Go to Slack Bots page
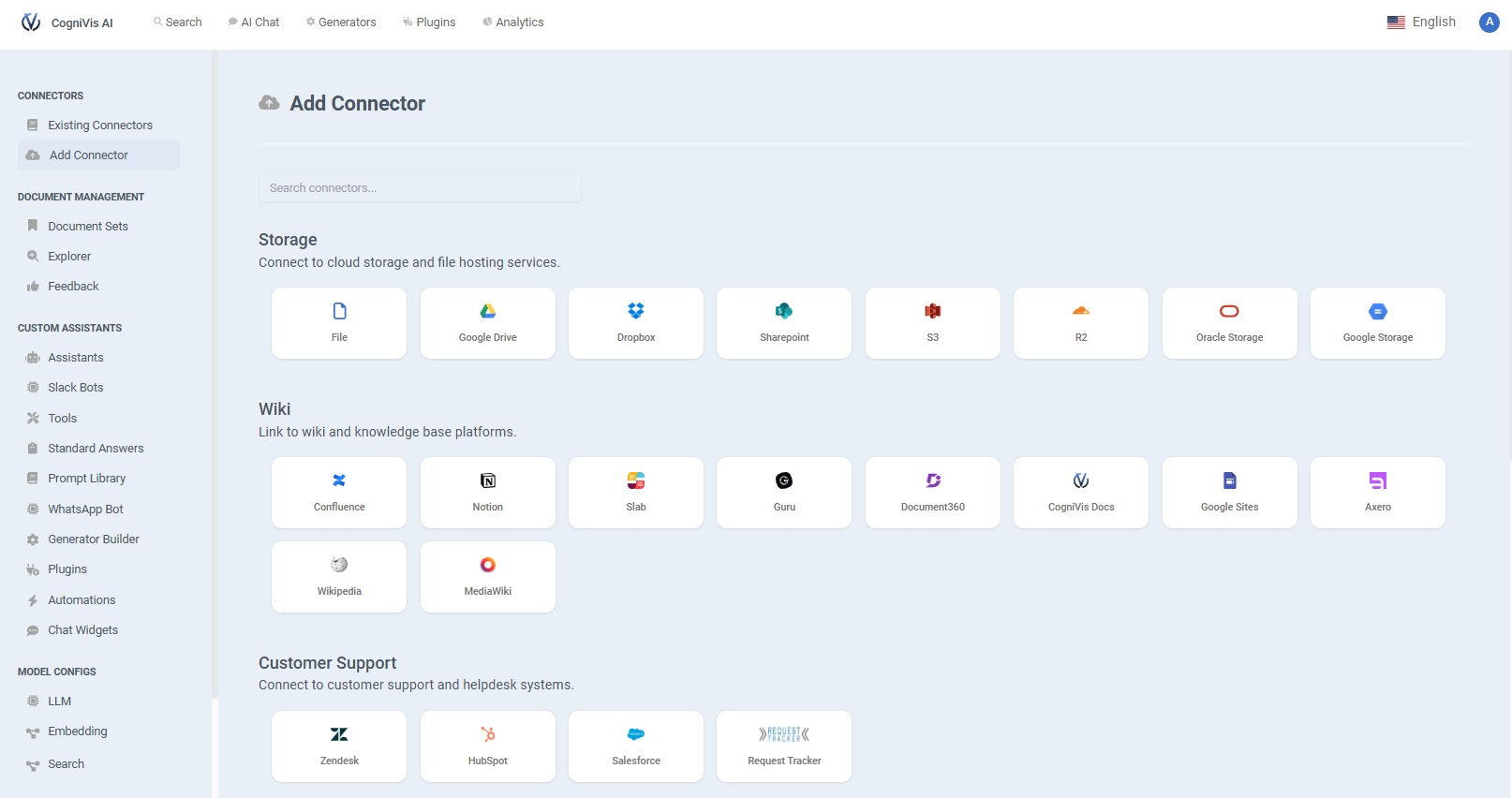Screen dimensions: 1512x798 coord(98,387)
